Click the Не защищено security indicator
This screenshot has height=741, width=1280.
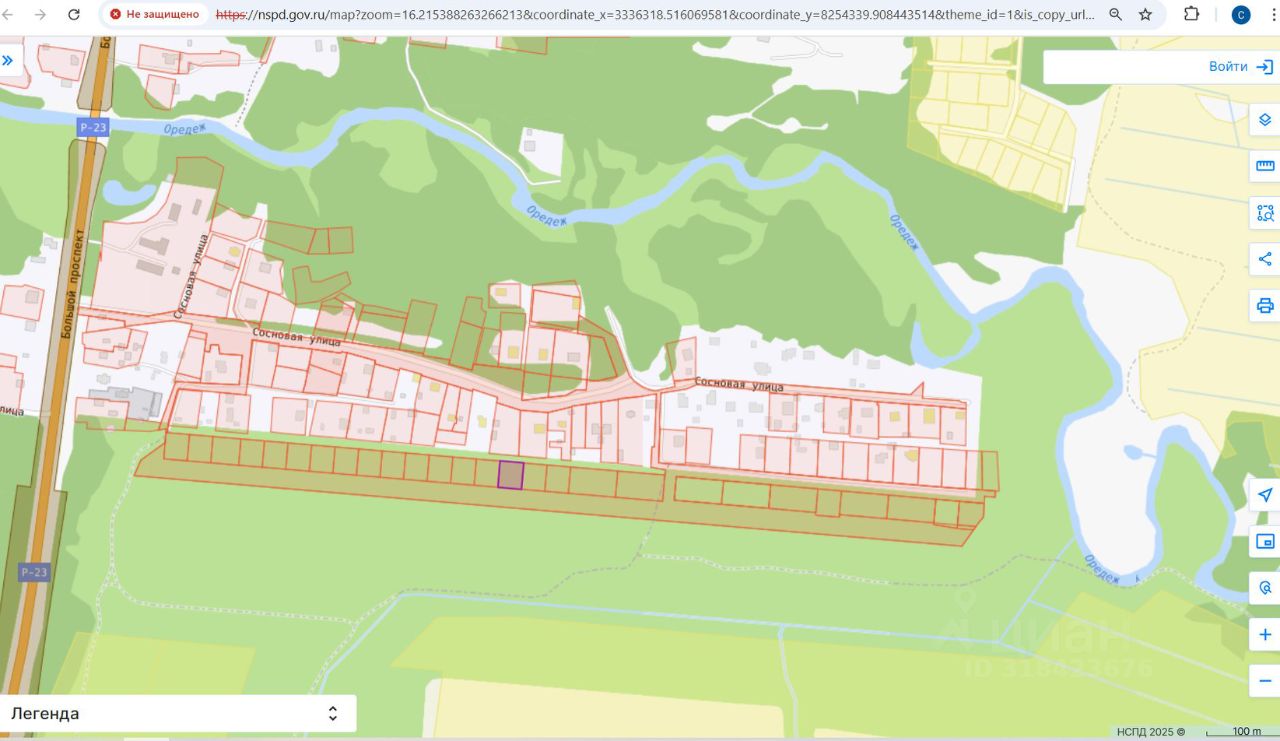(x=155, y=15)
